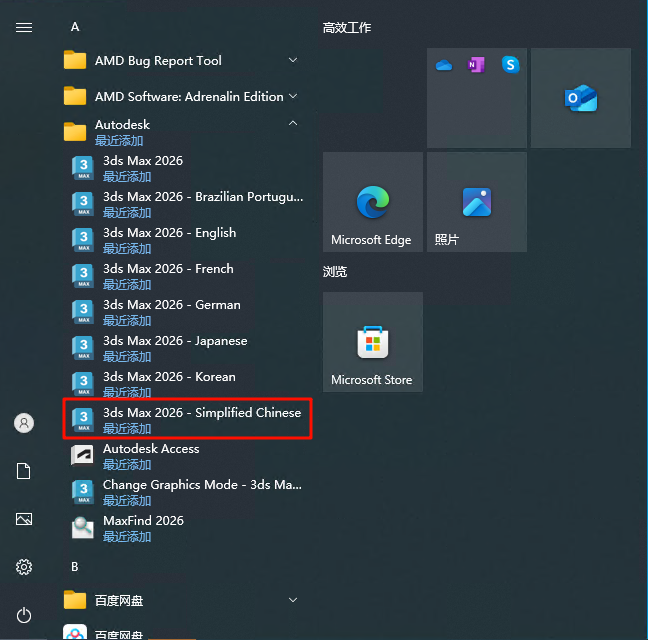This screenshot has width=648, height=640.
Task: Click the Skype icon in tile group
Action: (x=511, y=65)
